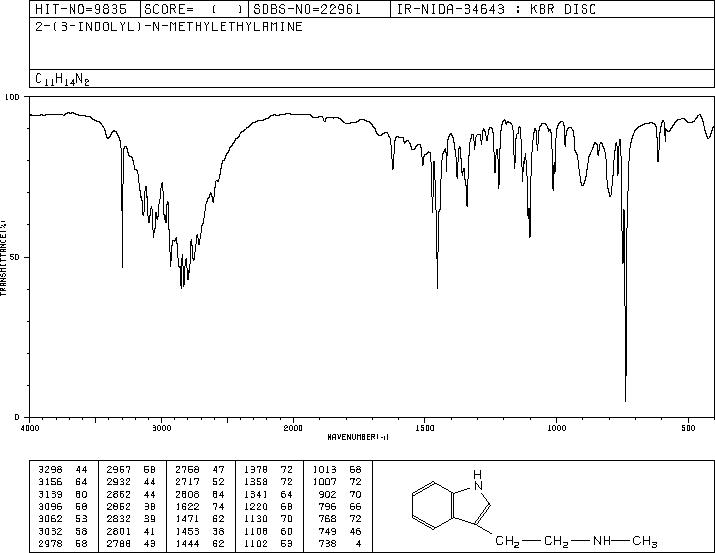Click the 1471 peak table entry

(200, 519)
